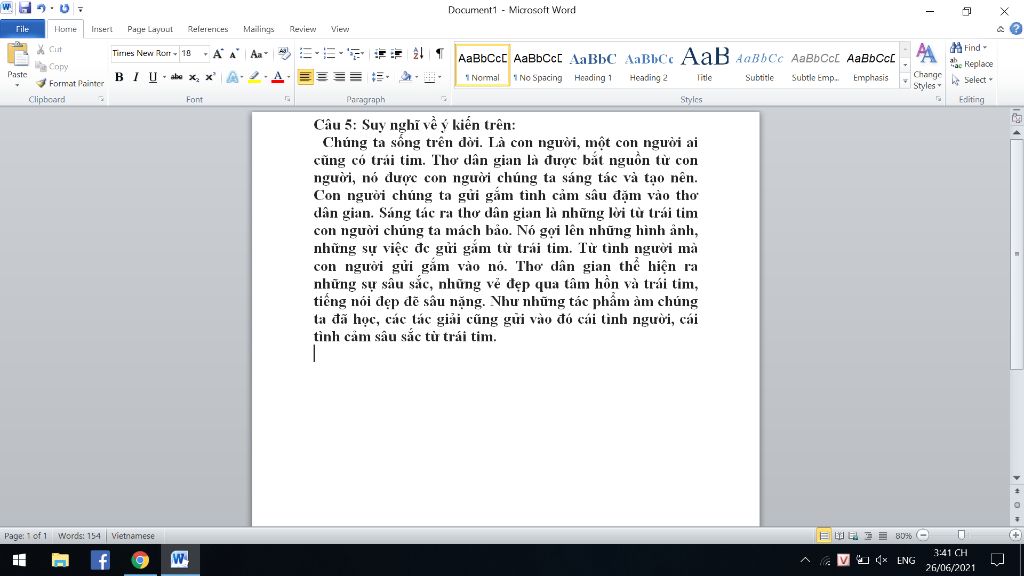The width and height of the screenshot is (1024, 576).
Task: Switch to Full Screen Reading view icon
Action: 839,536
